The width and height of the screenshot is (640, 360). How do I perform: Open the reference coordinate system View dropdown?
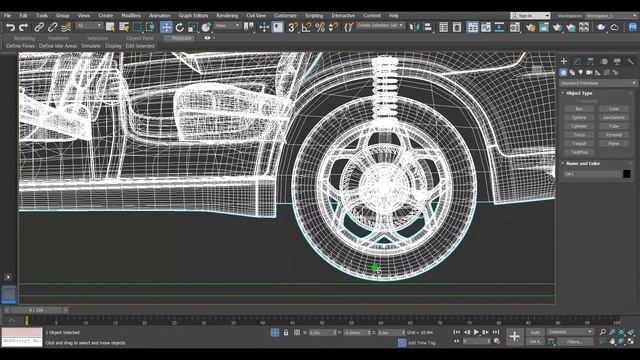(227, 26)
